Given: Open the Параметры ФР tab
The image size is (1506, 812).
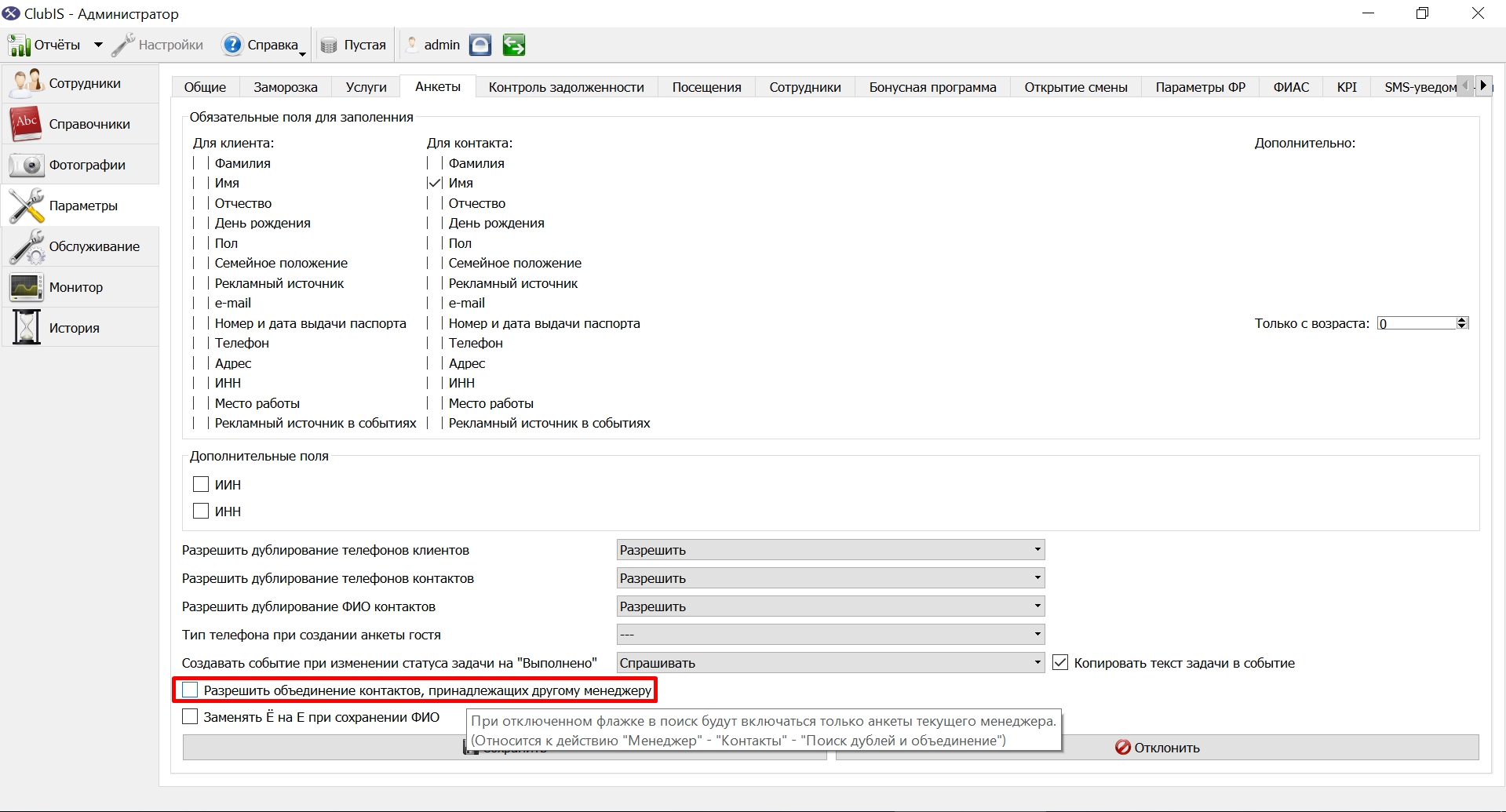Looking at the screenshot, I should [1200, 87].
